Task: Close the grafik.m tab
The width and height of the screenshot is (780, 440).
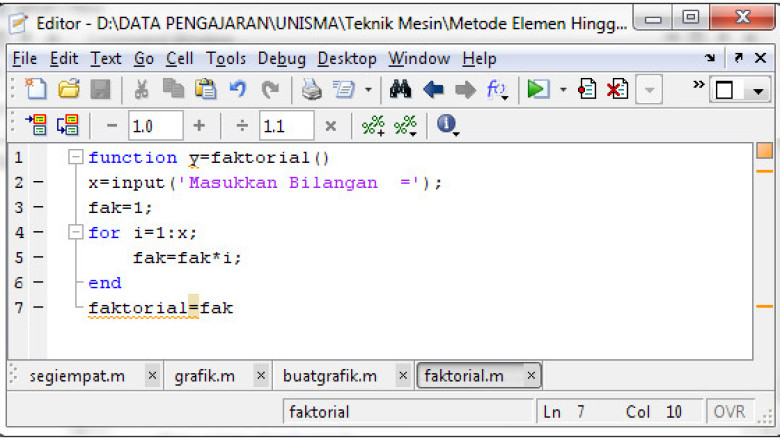Action: (261, 375)
